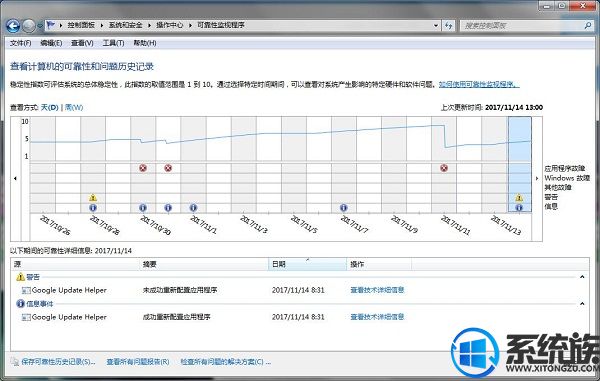Viewport: 600px width, 381px height.
Task: Click the save icon beside 保存可靠性历史记录
Action: 15,361
